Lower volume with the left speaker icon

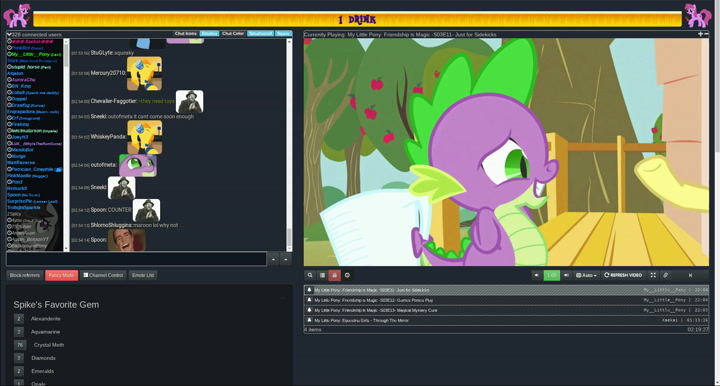(537, 275)
